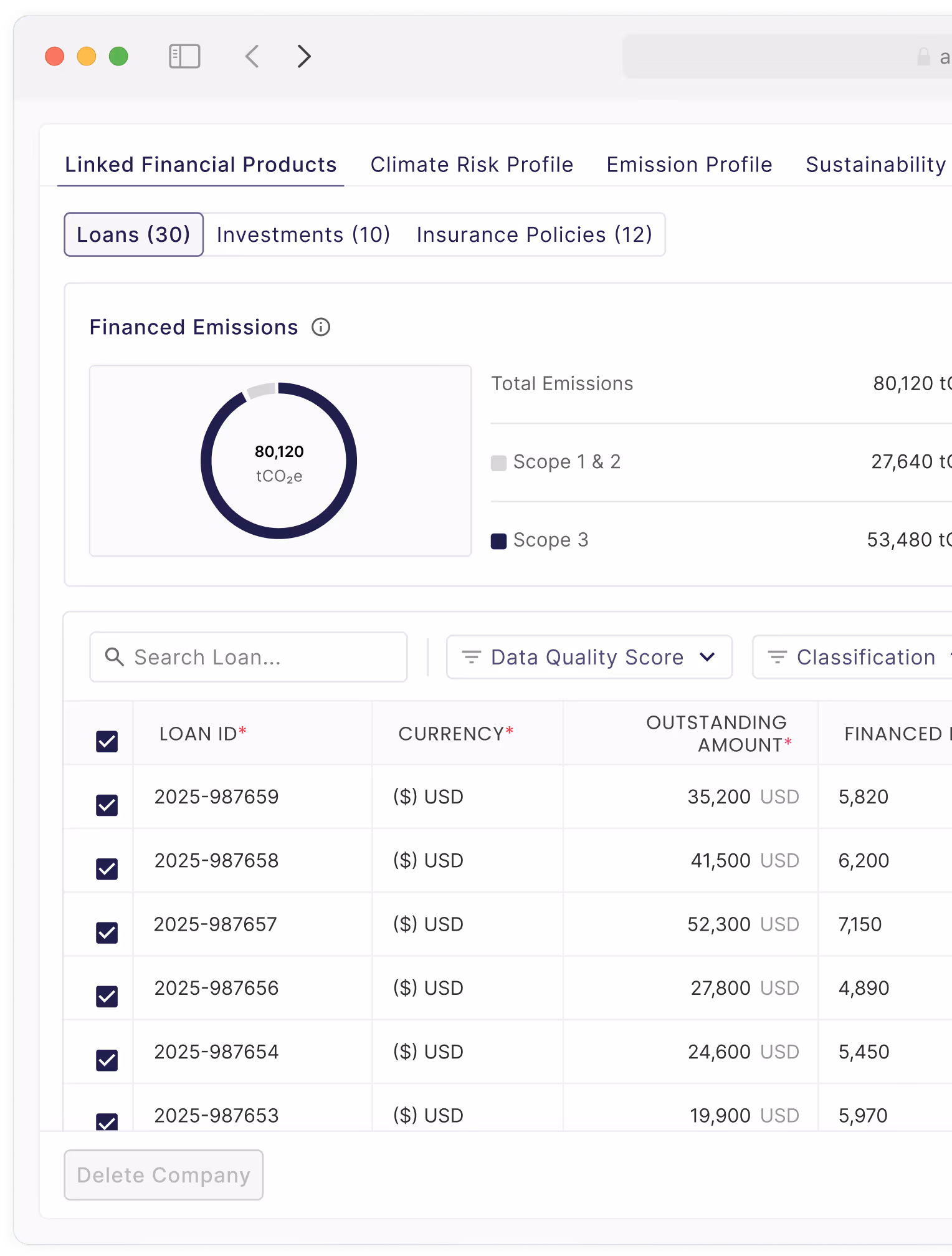Image resolution: width=952 pixels, height=1256 pixels.
Task: Click the Scope 1 & 2 legend label
Action: click(x=567, y=462)
